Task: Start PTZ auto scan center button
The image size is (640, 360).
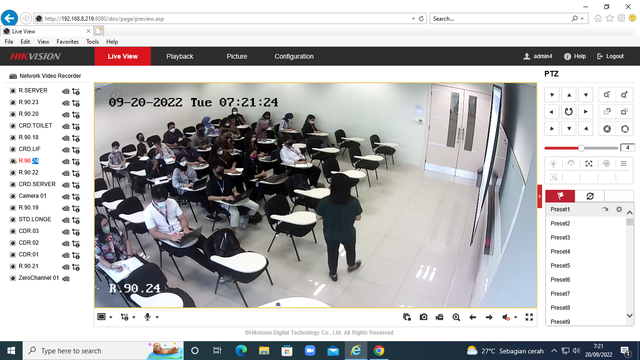Action: tap(569, 112)
